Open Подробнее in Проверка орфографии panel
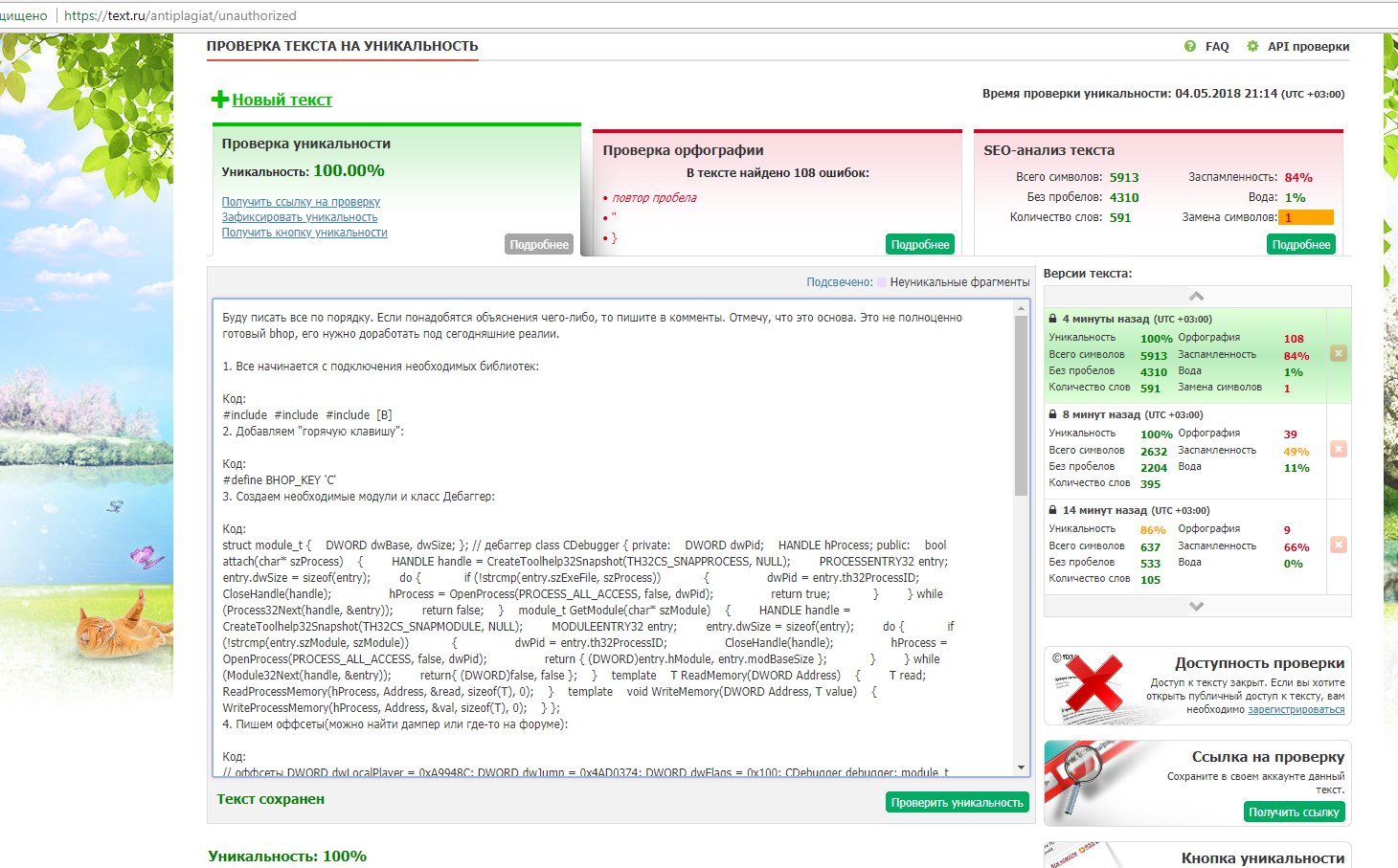 (920, 244)
